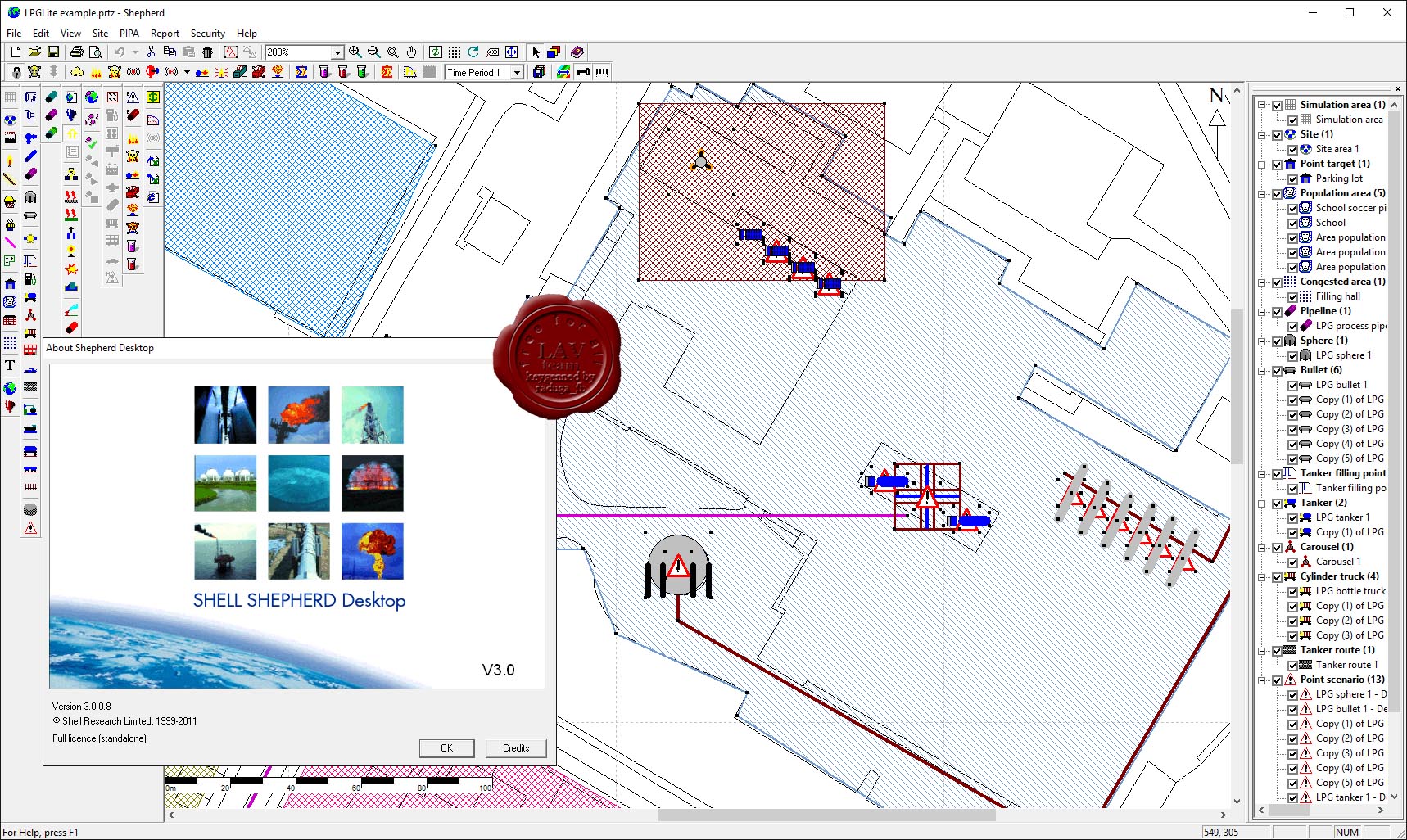
Task: Click the Zoom Out magnifier icon
Action: (373, 52)
